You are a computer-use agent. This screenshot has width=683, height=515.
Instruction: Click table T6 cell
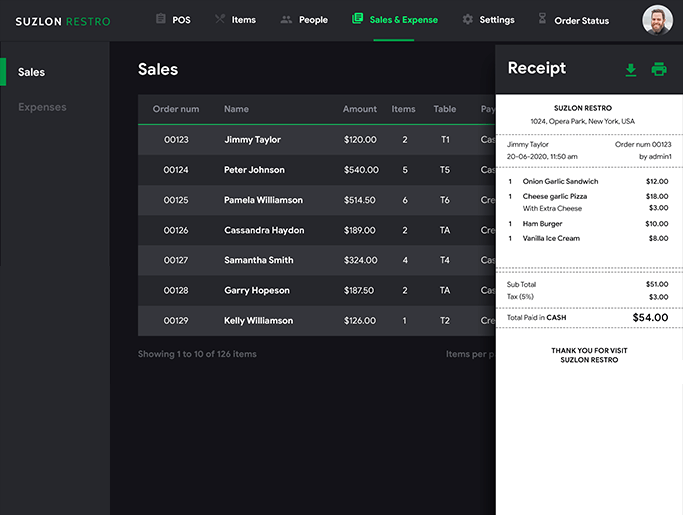coord(445,200)
